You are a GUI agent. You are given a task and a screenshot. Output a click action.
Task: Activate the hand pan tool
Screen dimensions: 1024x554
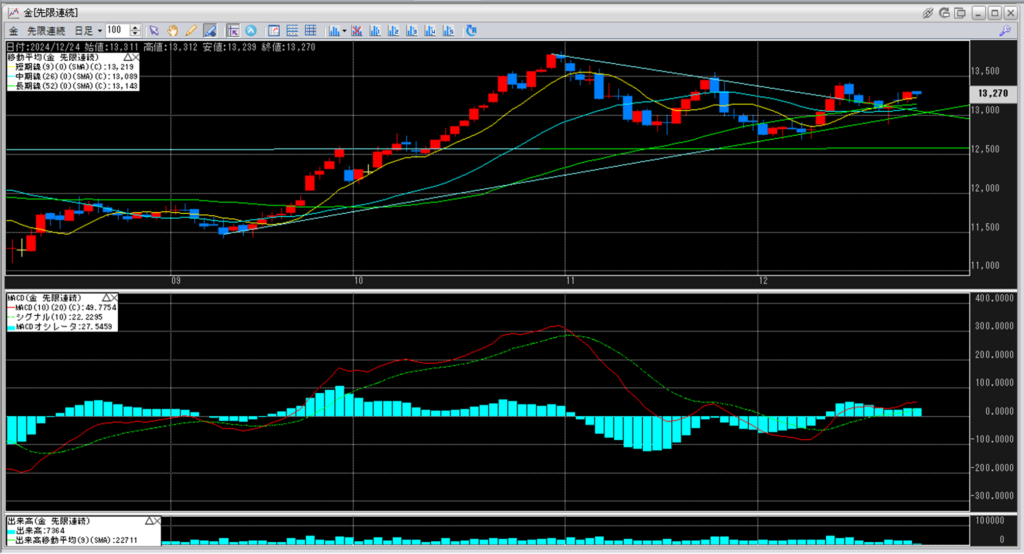pos(173,30)
